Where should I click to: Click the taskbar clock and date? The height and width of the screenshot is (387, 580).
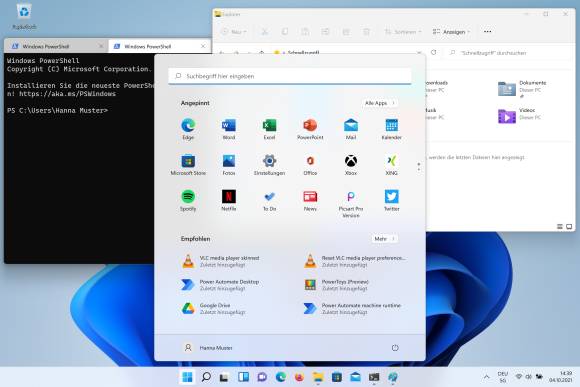pos(561,377)
